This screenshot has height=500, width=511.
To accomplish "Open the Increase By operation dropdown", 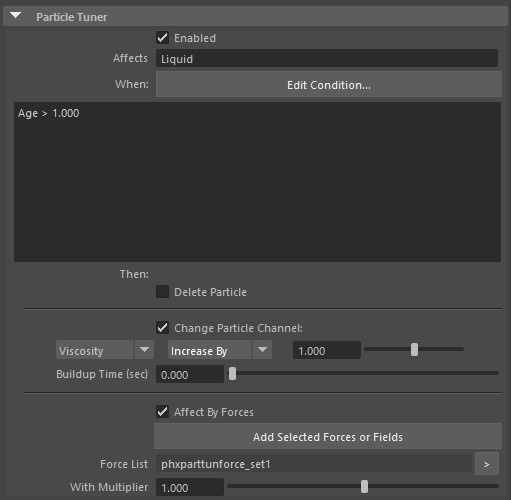I will point(220,350).
